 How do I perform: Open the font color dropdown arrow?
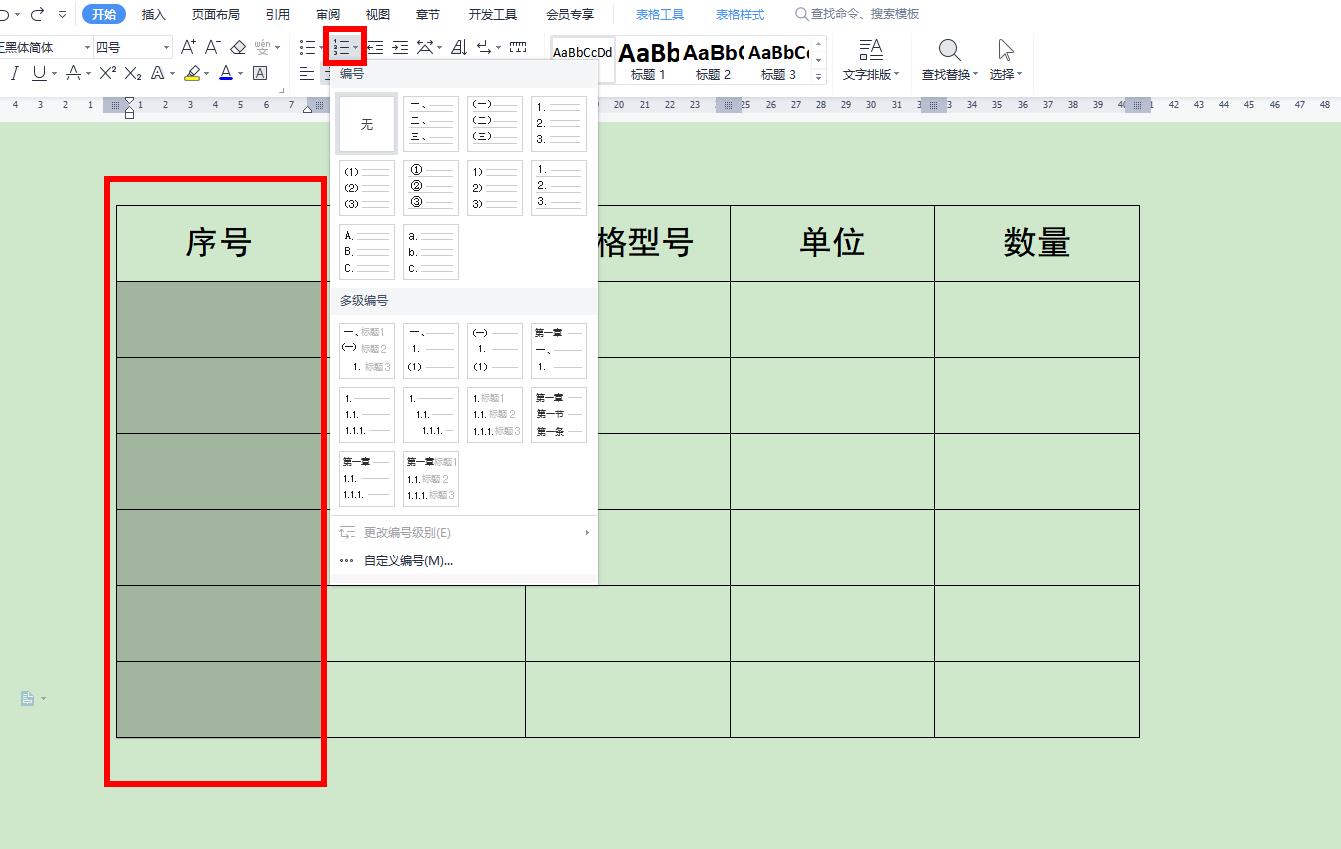click(240, 74)
